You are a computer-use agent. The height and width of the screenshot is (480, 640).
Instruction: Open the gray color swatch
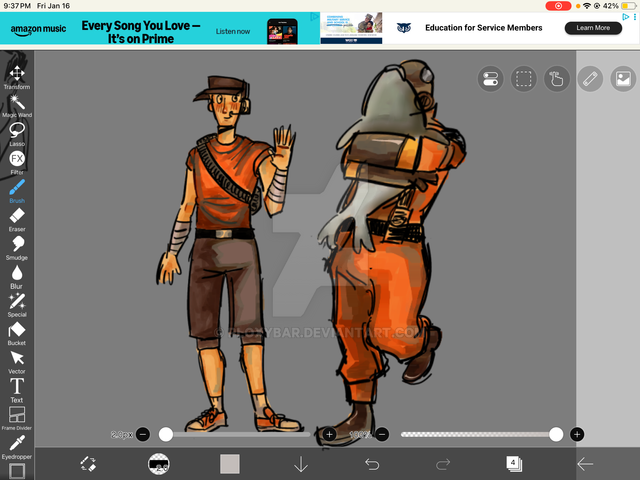click(x=230, y=464)
